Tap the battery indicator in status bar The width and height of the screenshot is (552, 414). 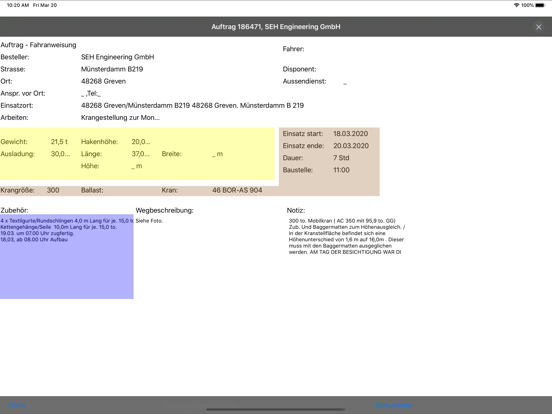[540, 5]
